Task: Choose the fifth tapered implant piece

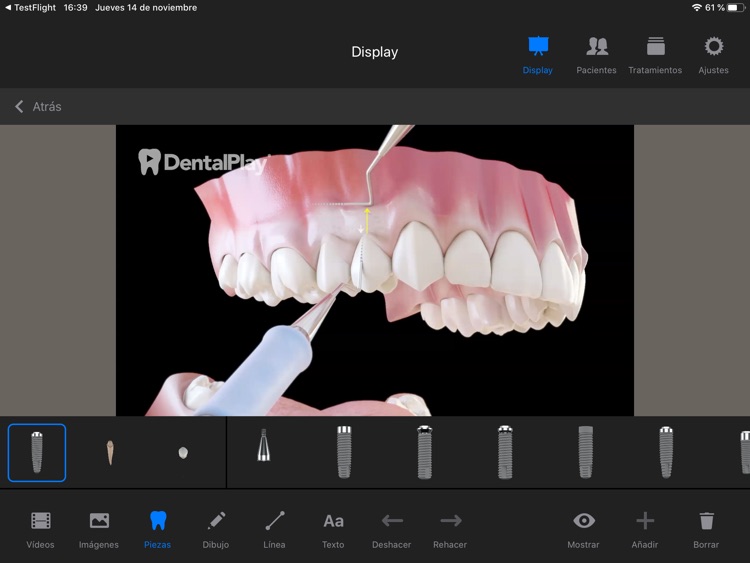Action: point(666,452)
